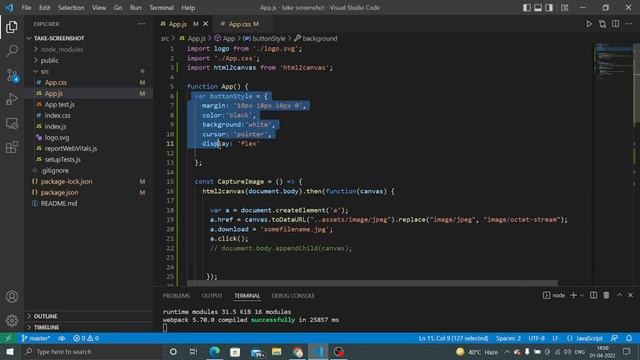This screenshot has width=640, height=360.
Task: Open terminal launch profile dropdown arrow
Action: click(x=582, y=295)
